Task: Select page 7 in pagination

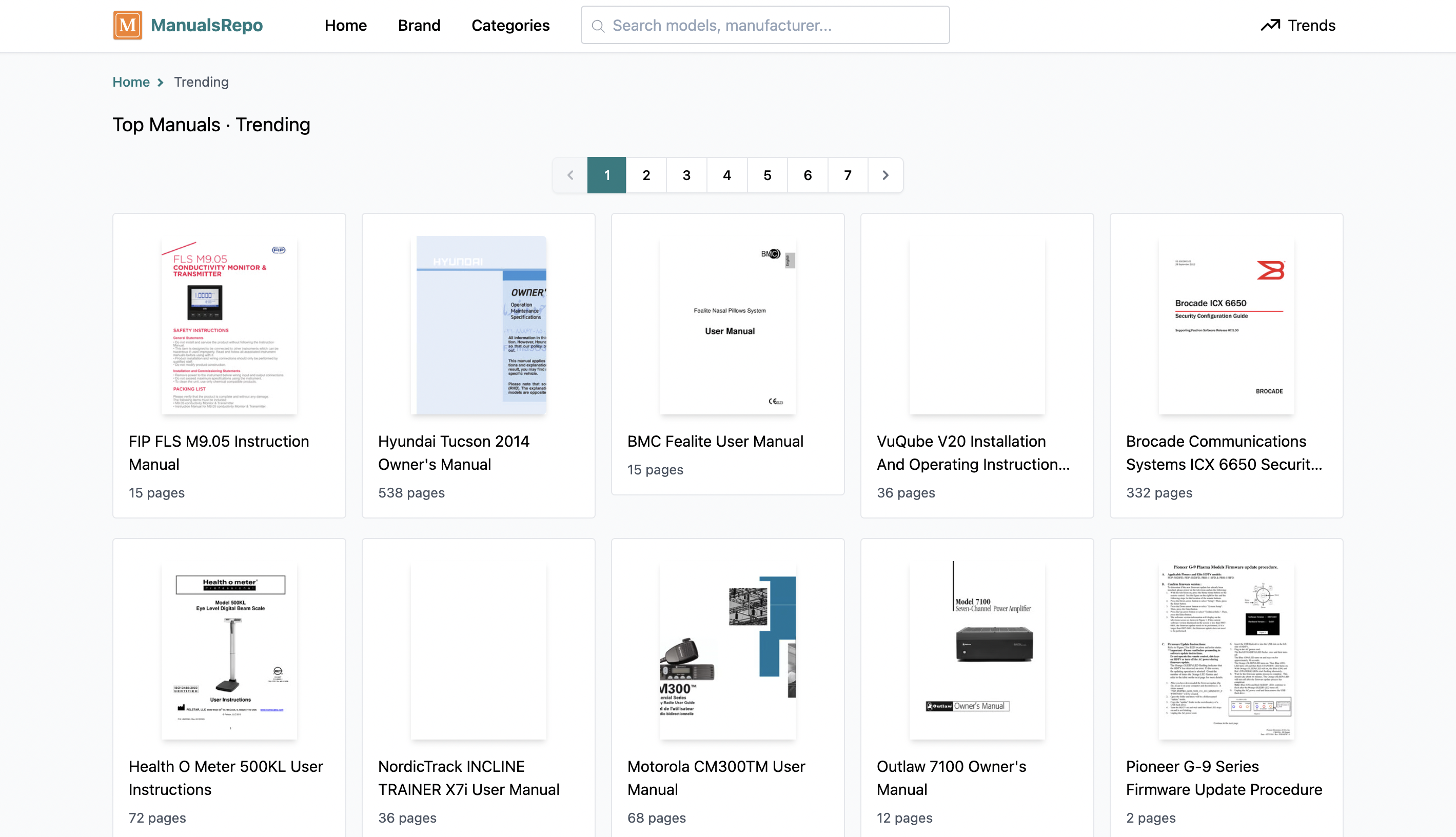Action: [x=848, y=175]
